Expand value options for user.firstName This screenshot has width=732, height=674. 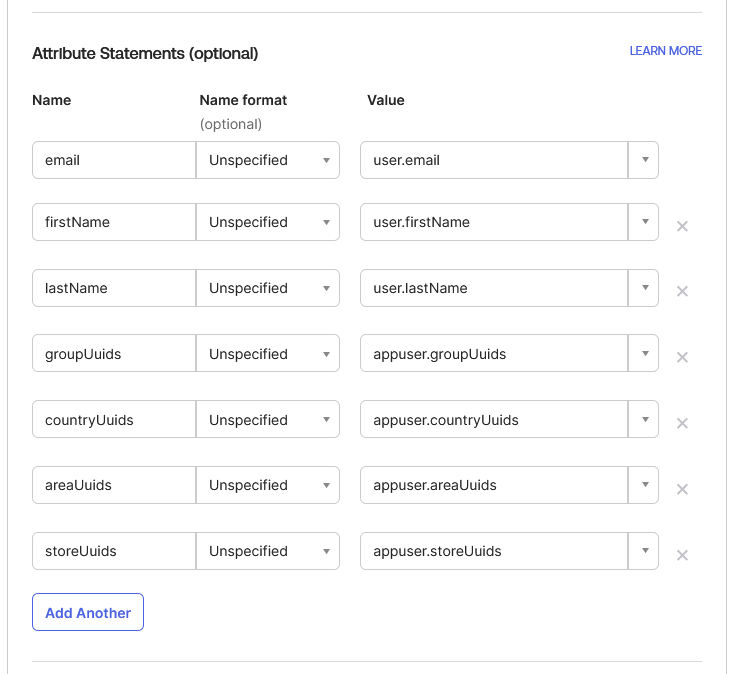click(644, 222)
